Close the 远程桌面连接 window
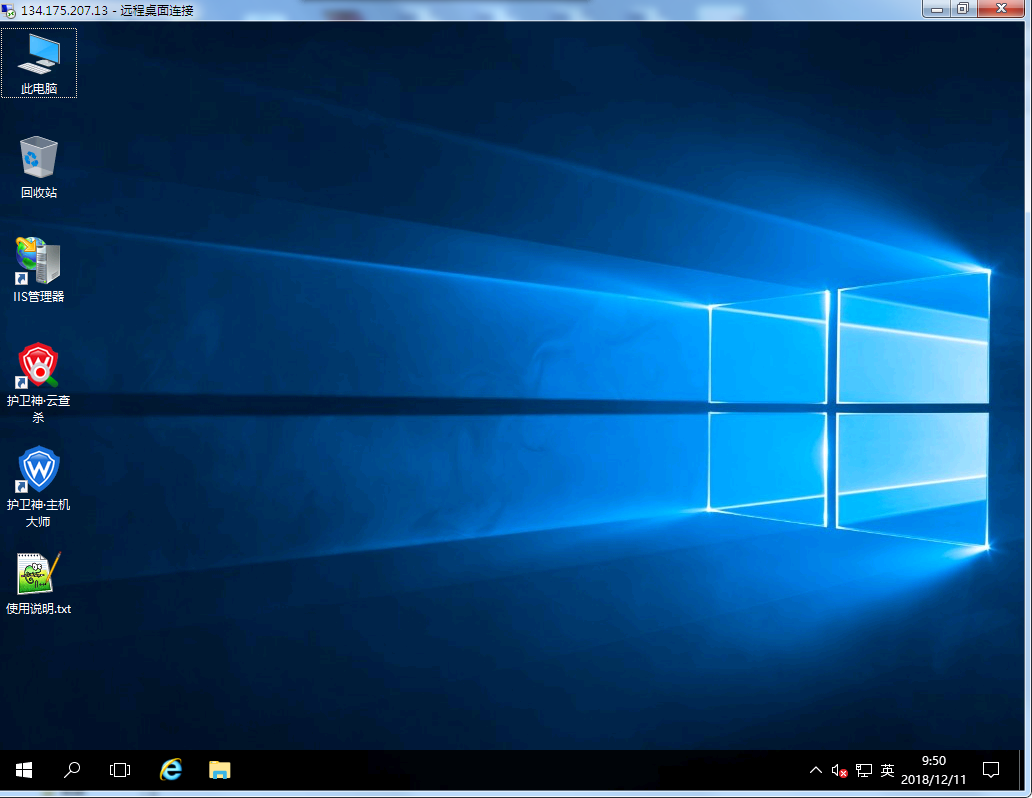Screen dimensions: 1032x798 [x=1001, y=9]
